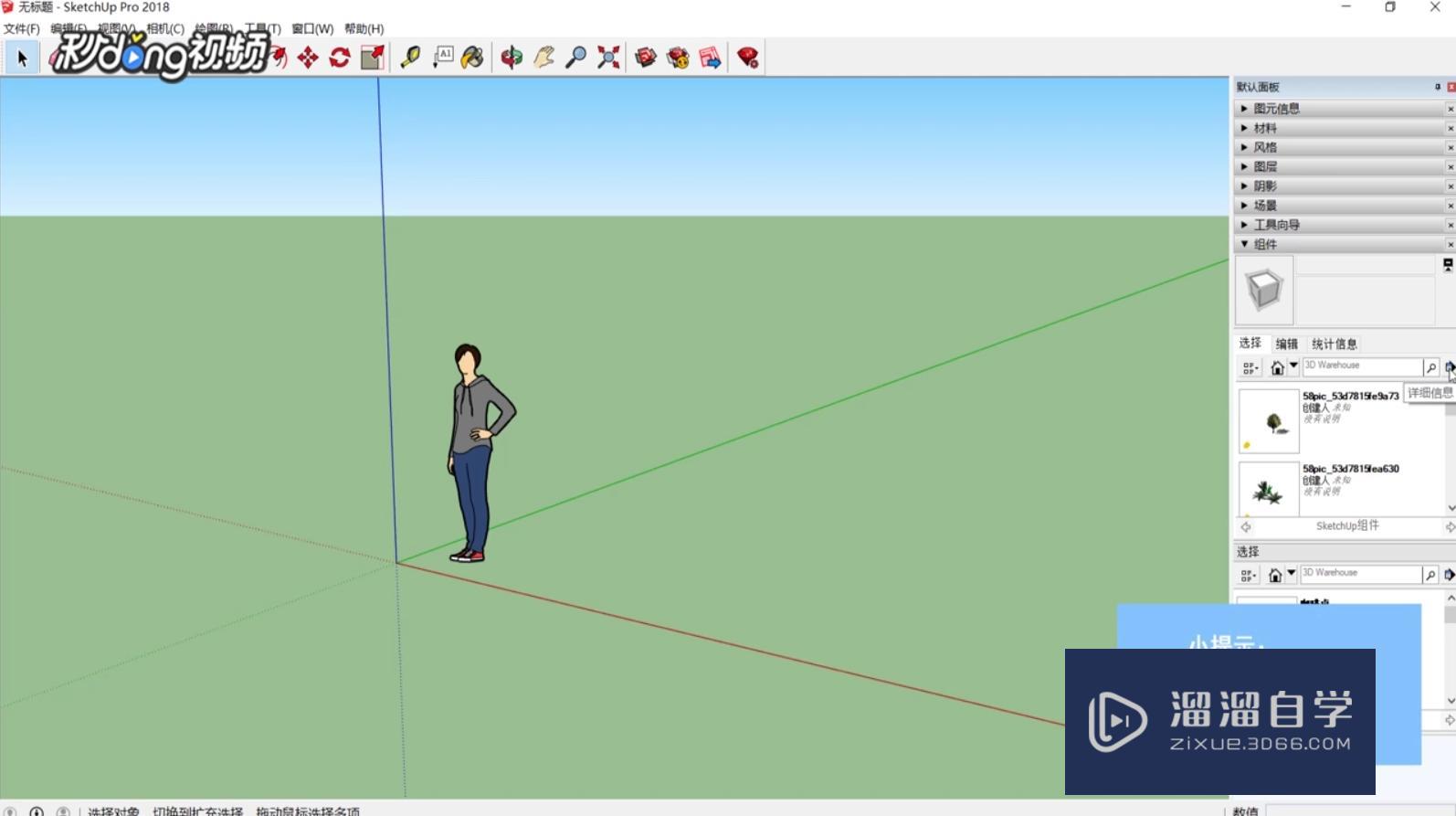Image resolution: width=1456 pixels, height=816 pixels.
Task: Click the lower pane home icon
Action: pos(1276,575)
